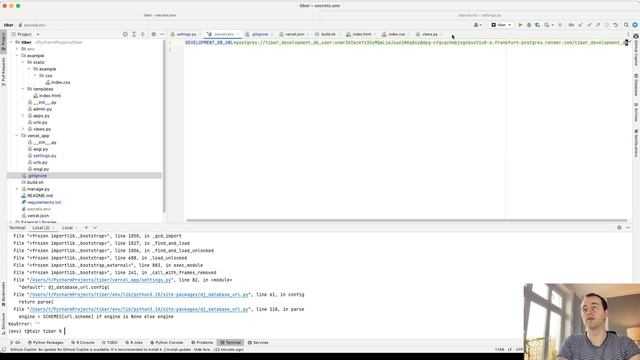
Task: Select wsgi.py in the project tree
Action: (41, 169)
